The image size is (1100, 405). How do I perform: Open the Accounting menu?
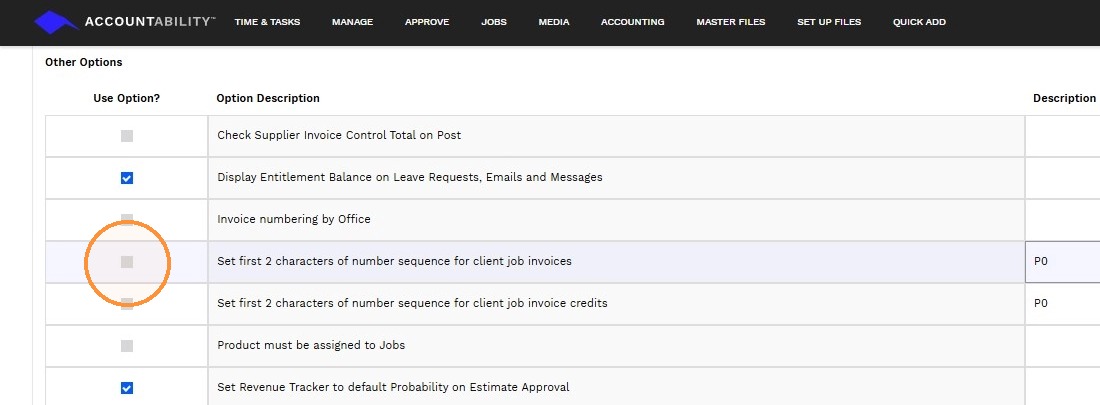tap(632, 22)
